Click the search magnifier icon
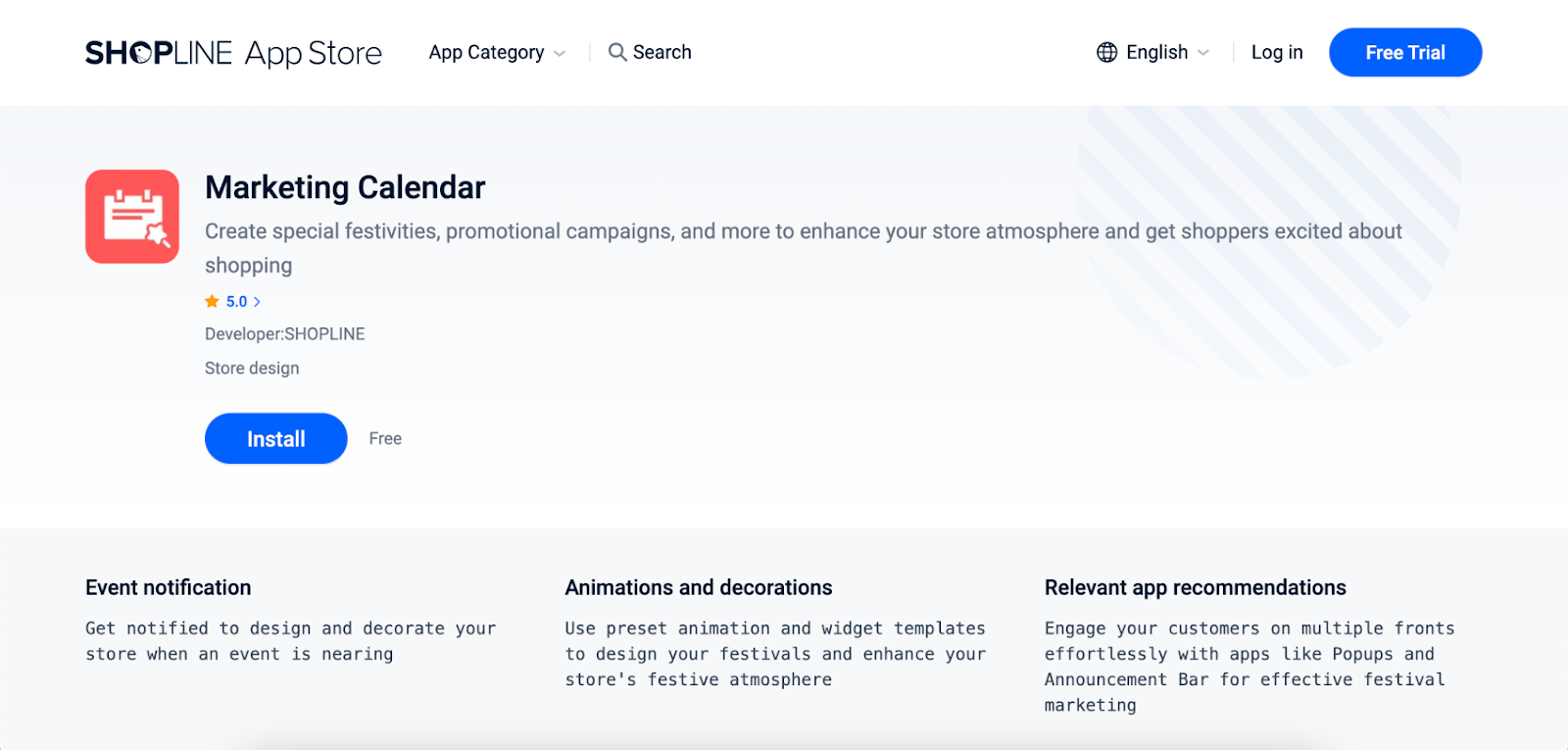This screenshot has height=750, width=1568. coord(616,52)
